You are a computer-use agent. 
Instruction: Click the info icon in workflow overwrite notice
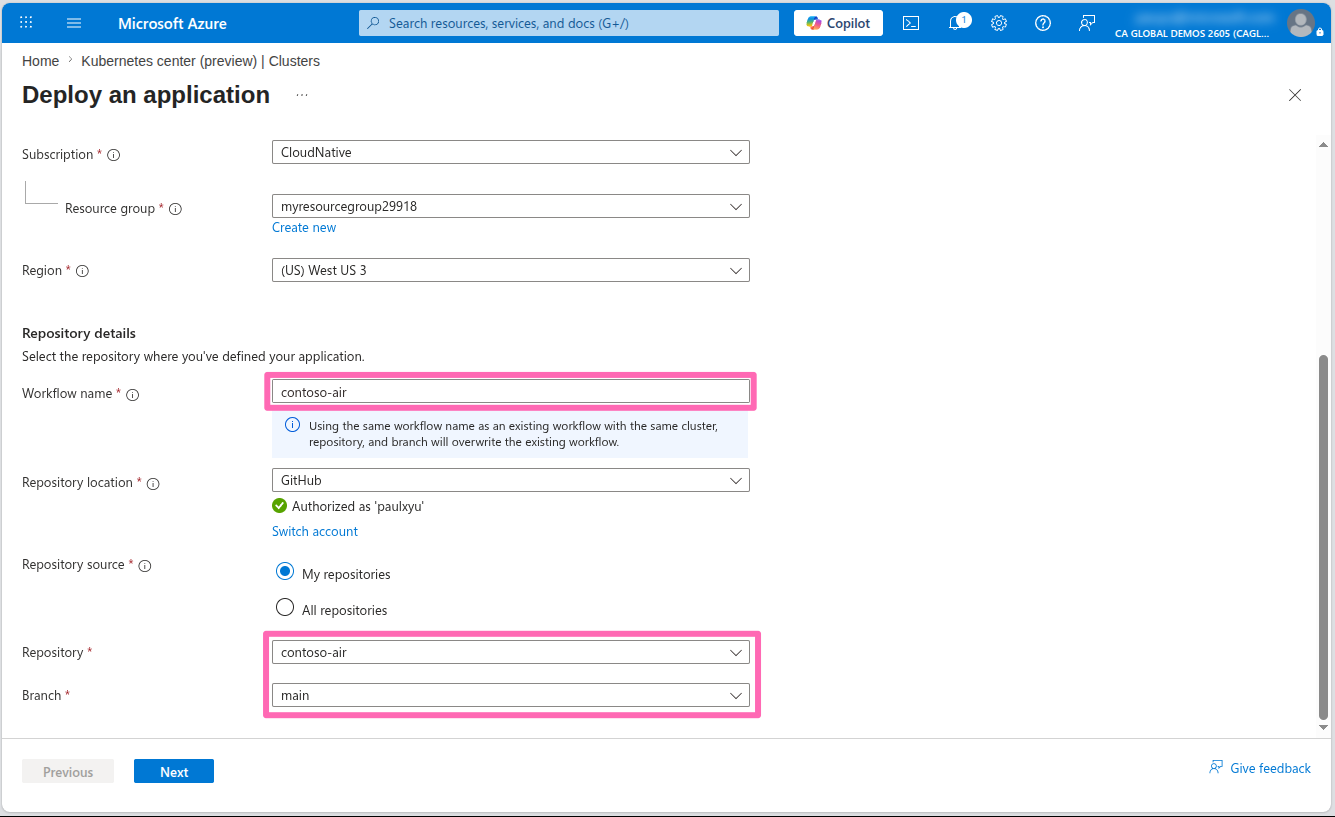292,425
